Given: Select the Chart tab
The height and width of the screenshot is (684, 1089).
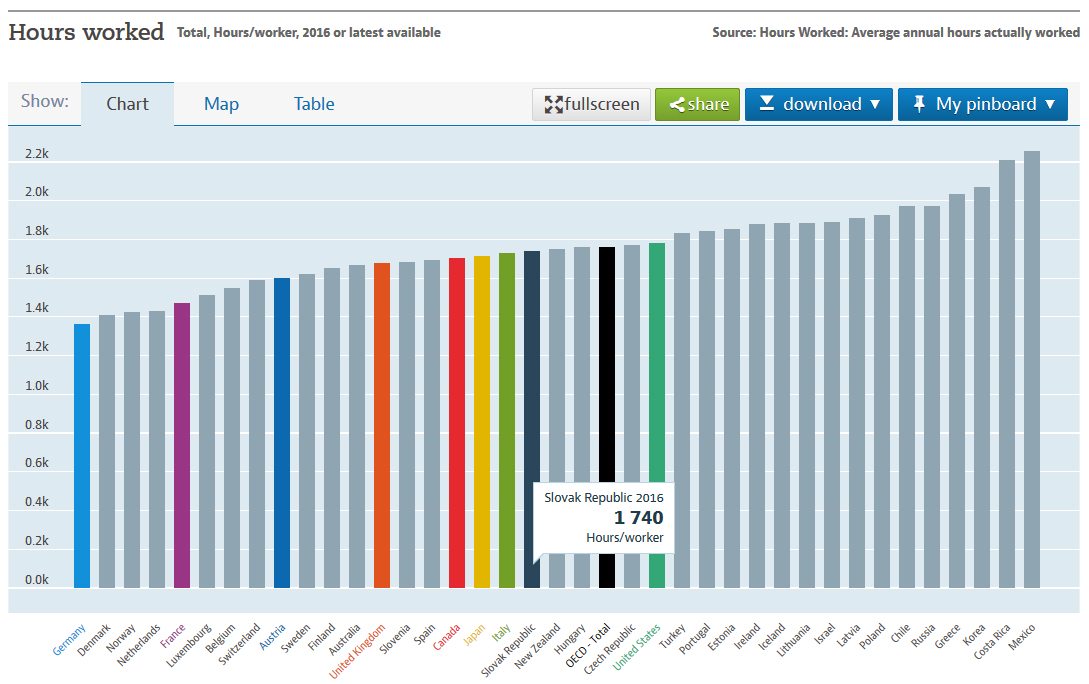Looking at the screenshot, I should click(127, 104).
